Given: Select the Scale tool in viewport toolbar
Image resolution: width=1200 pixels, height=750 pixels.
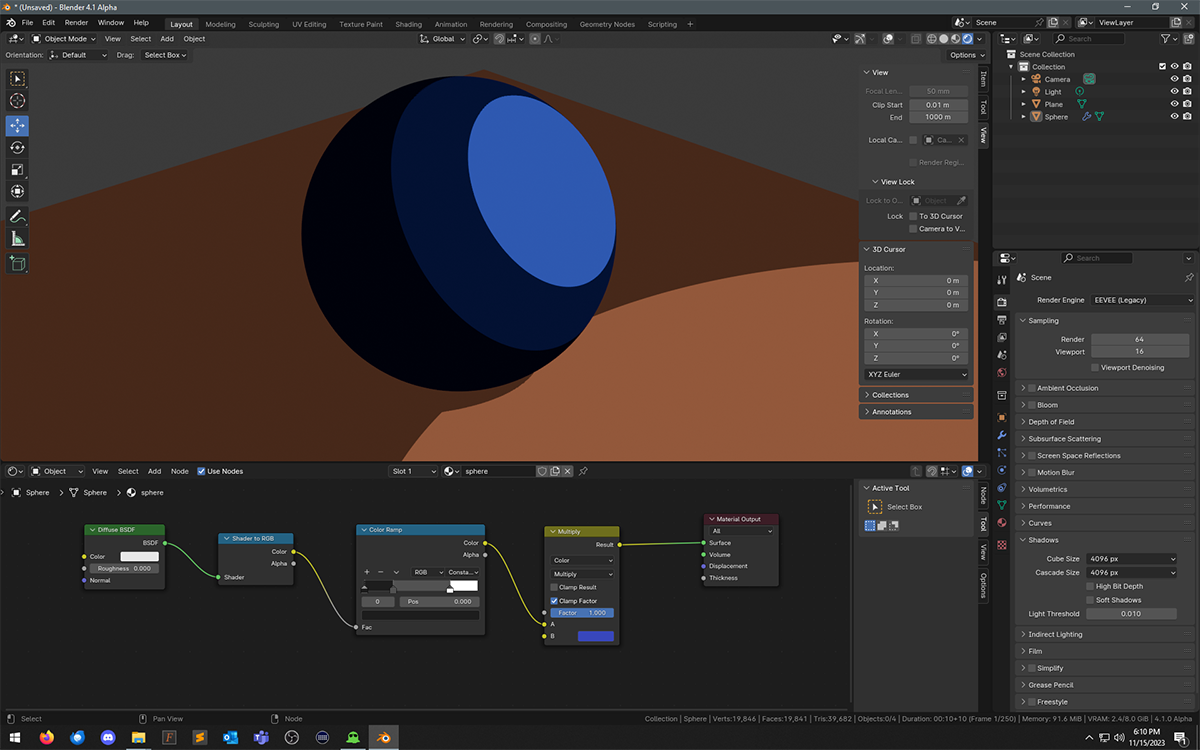Looking at the screenshot, I should (17, 170).
